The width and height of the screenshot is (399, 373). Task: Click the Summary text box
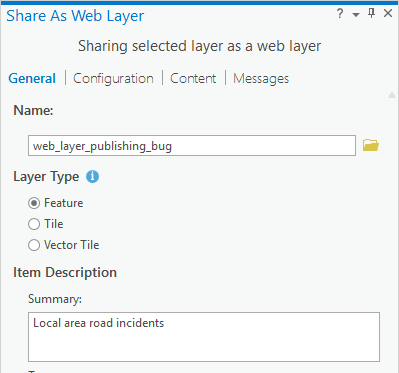204,337
